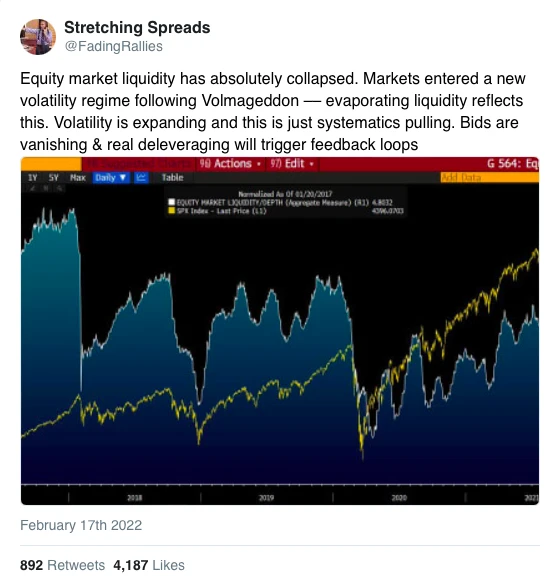Click the Stretching Spreads display name
559x584 pixels.
(x=137, y=28)
